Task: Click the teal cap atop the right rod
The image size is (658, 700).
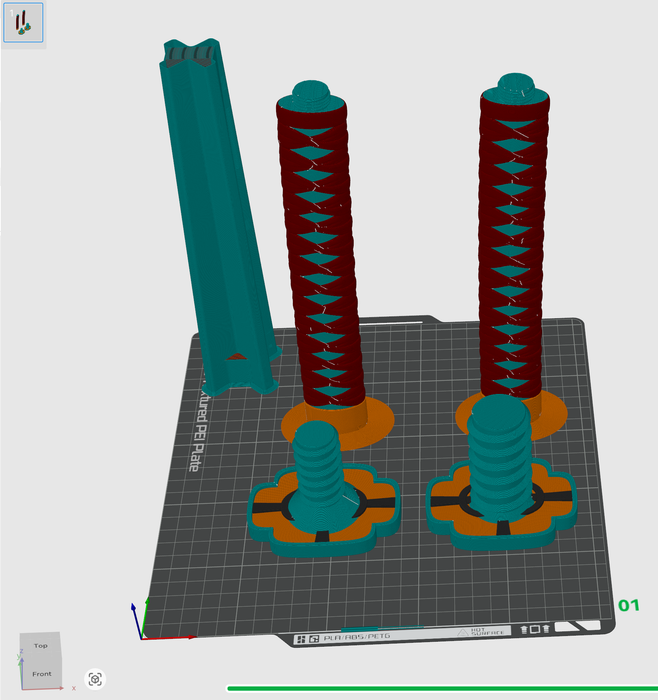Action: coord(517,89)
